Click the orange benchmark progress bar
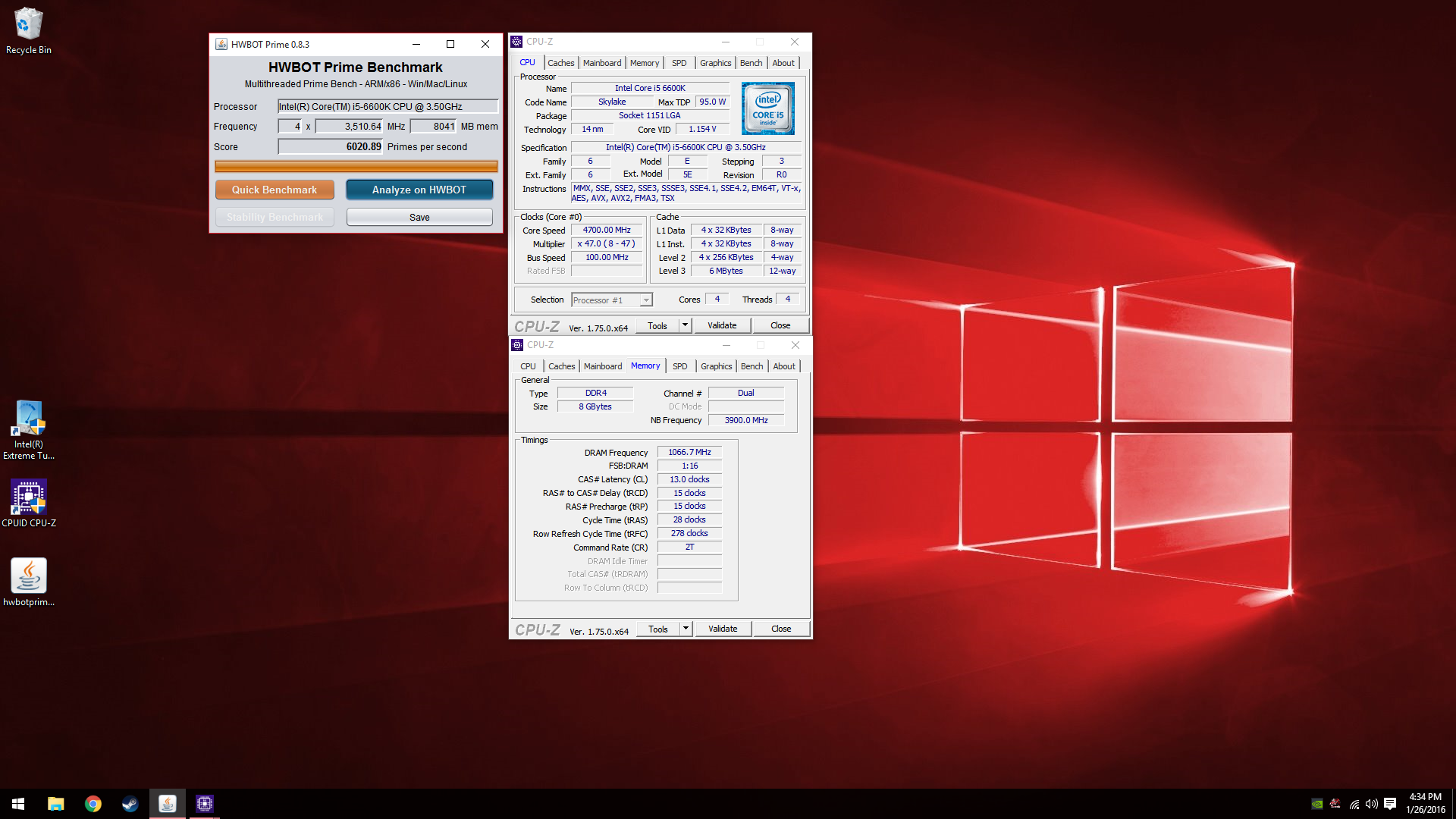Image resolution: width=1456 pixels, height=819 pixels. [356, 166]
